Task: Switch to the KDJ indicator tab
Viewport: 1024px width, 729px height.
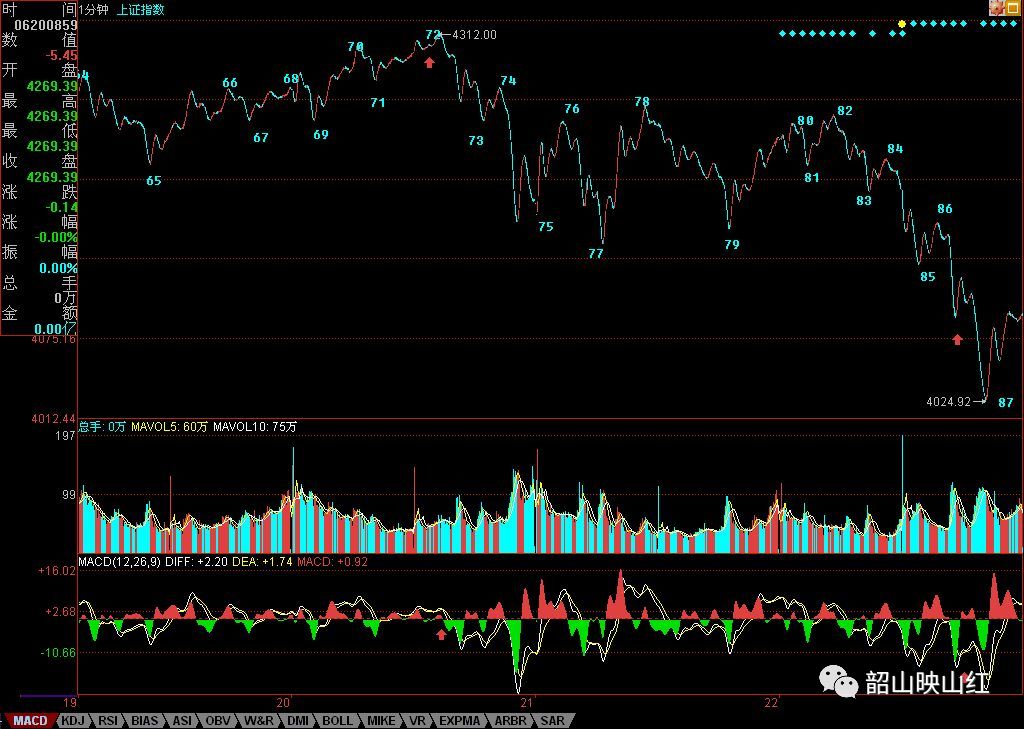Action: pos(72,721)
